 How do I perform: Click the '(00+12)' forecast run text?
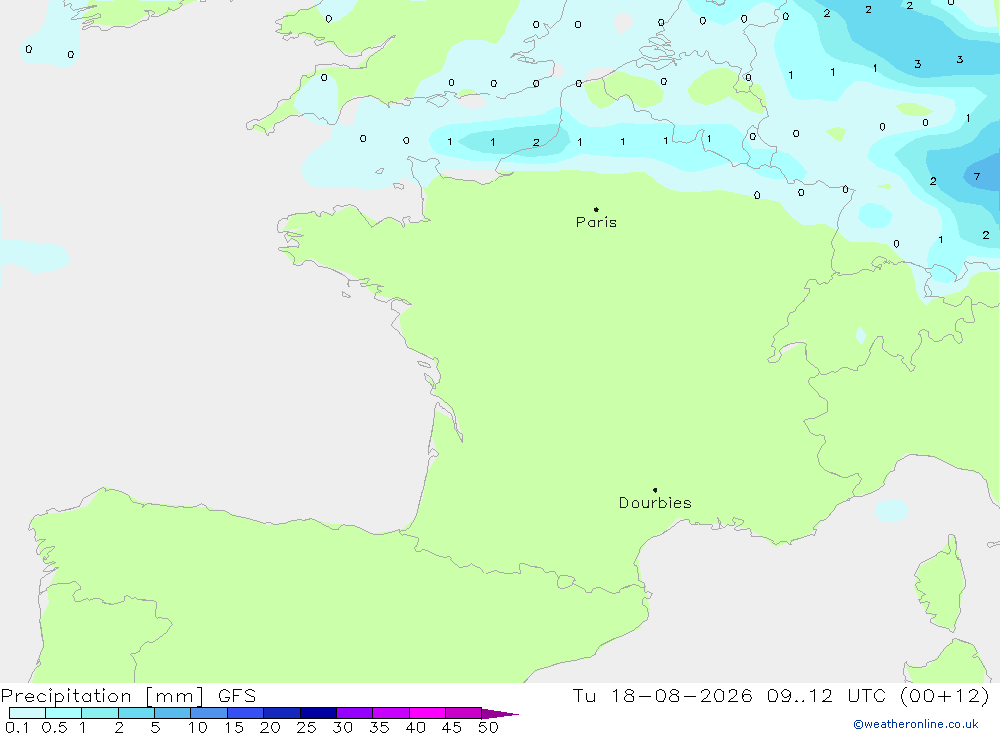(945, 695)
